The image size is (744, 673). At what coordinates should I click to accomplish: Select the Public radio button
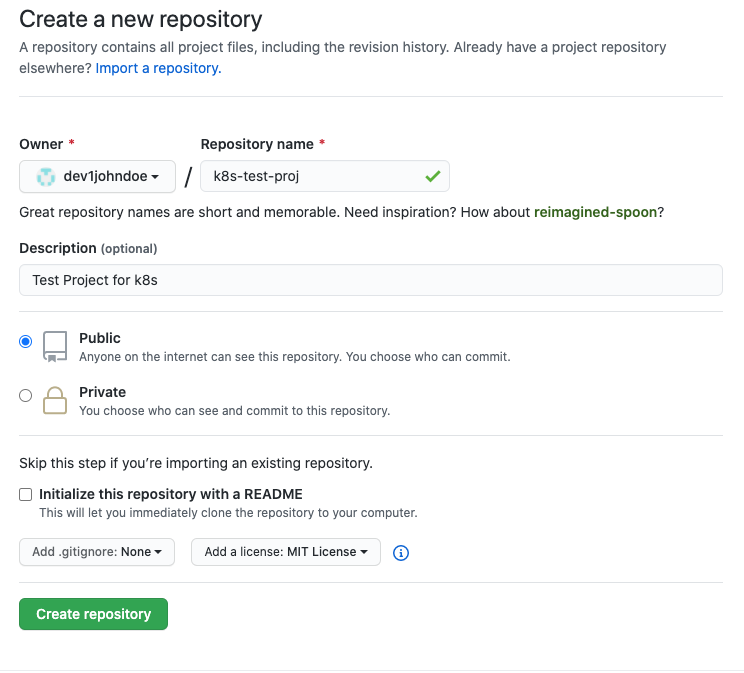[x=26, y=342]
